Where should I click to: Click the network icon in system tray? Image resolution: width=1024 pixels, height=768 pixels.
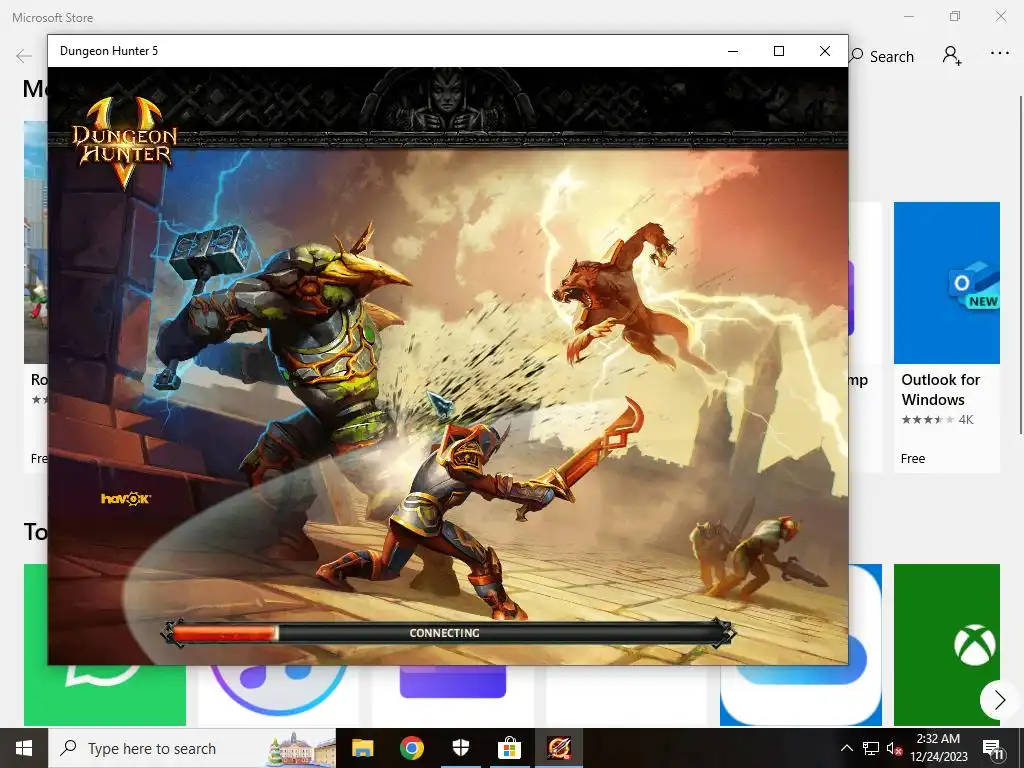click(871, 748)
